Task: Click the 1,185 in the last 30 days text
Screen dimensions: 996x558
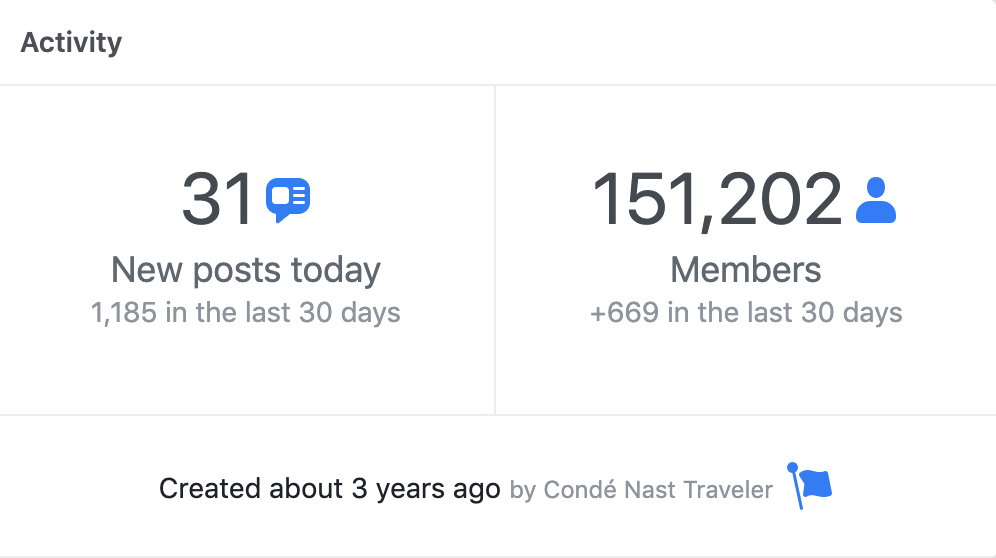Action: 246,313
